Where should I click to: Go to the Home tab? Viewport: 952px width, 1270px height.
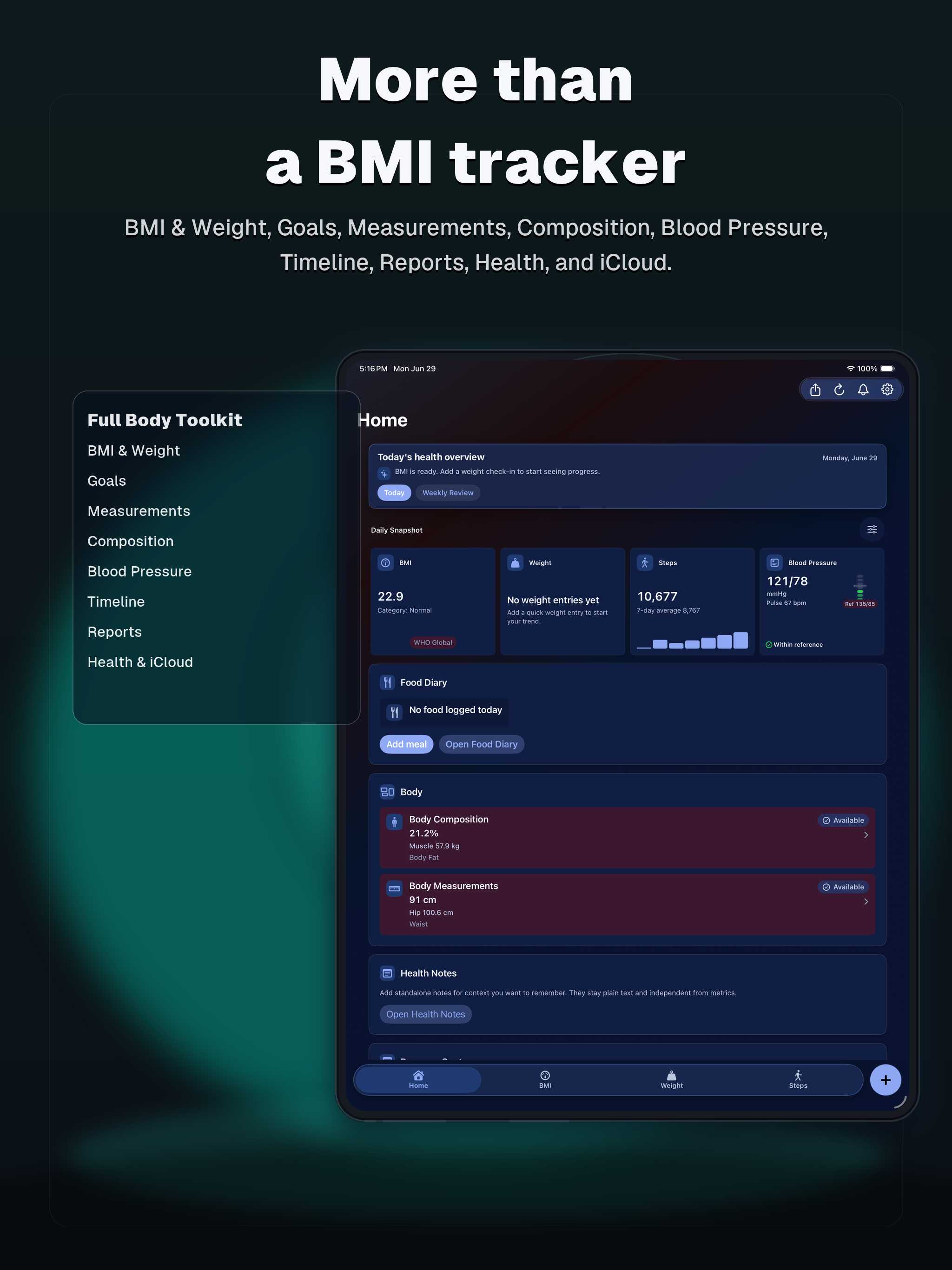(x=418, y=1079)
